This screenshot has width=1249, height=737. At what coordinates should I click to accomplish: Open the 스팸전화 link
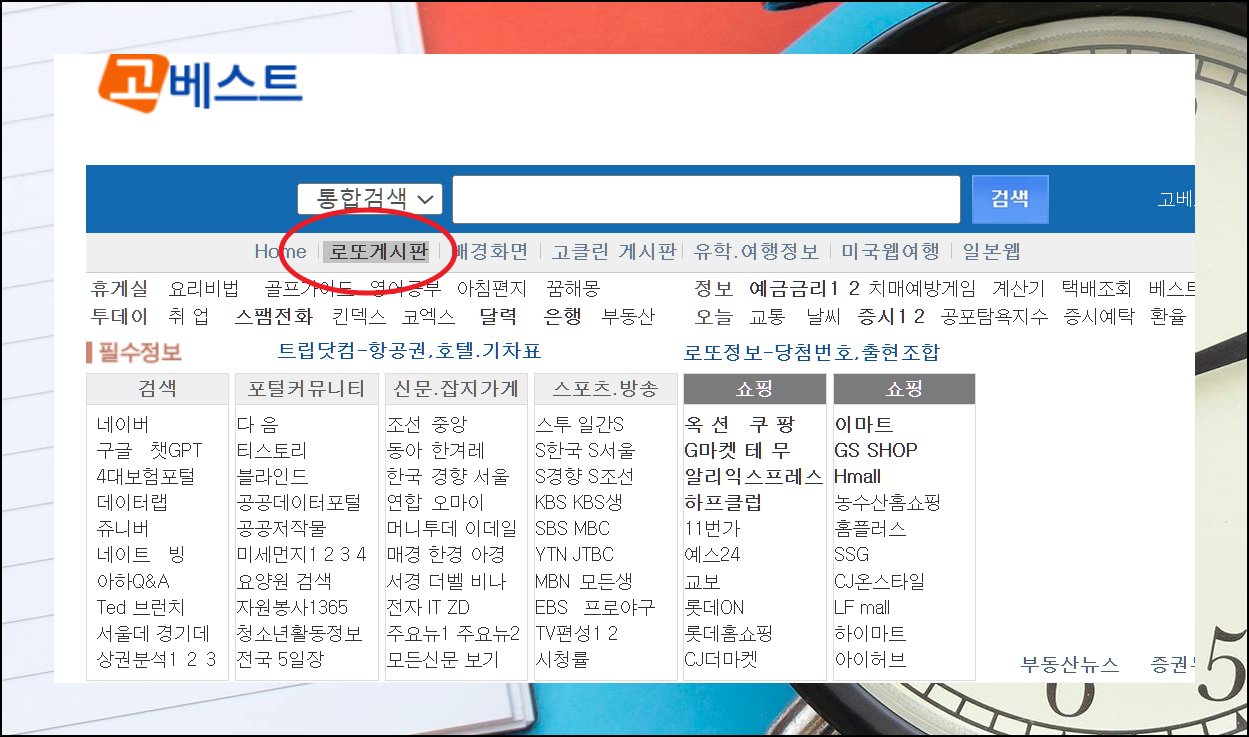[x=274, y=317]
